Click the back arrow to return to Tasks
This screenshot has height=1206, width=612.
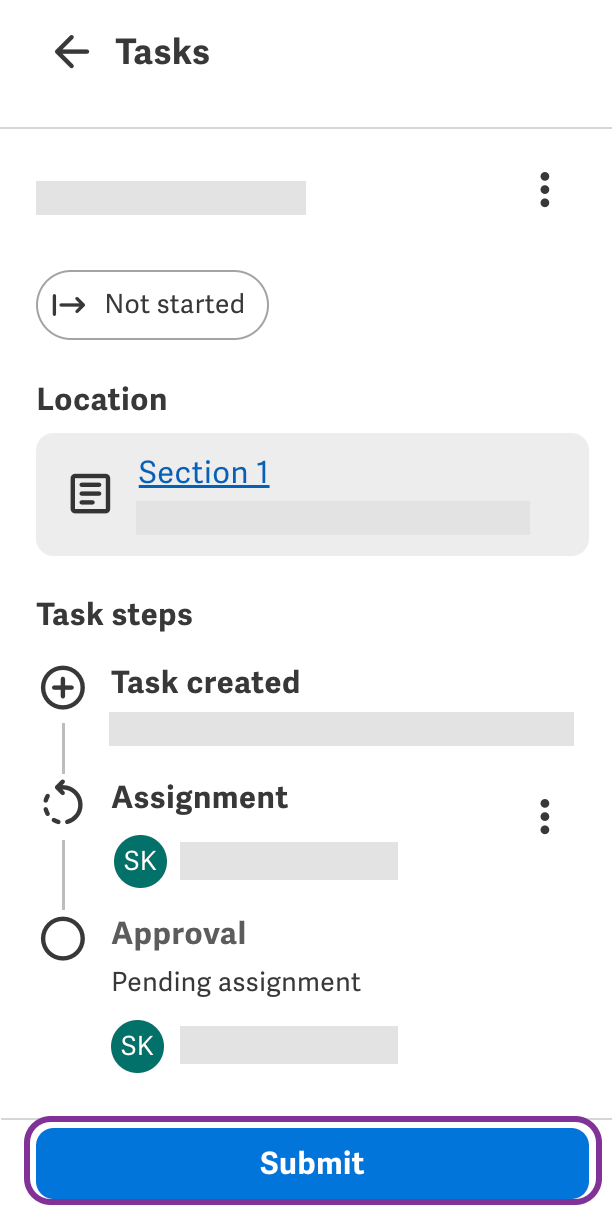pyautogui.click(x=71, y=52)
